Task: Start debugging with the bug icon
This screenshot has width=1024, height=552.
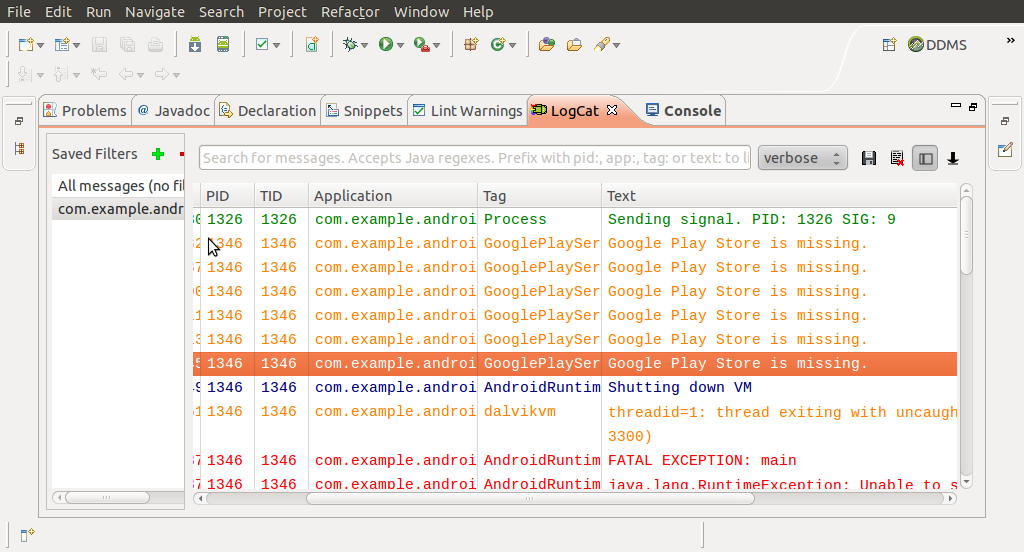Action: pos(351,44)
